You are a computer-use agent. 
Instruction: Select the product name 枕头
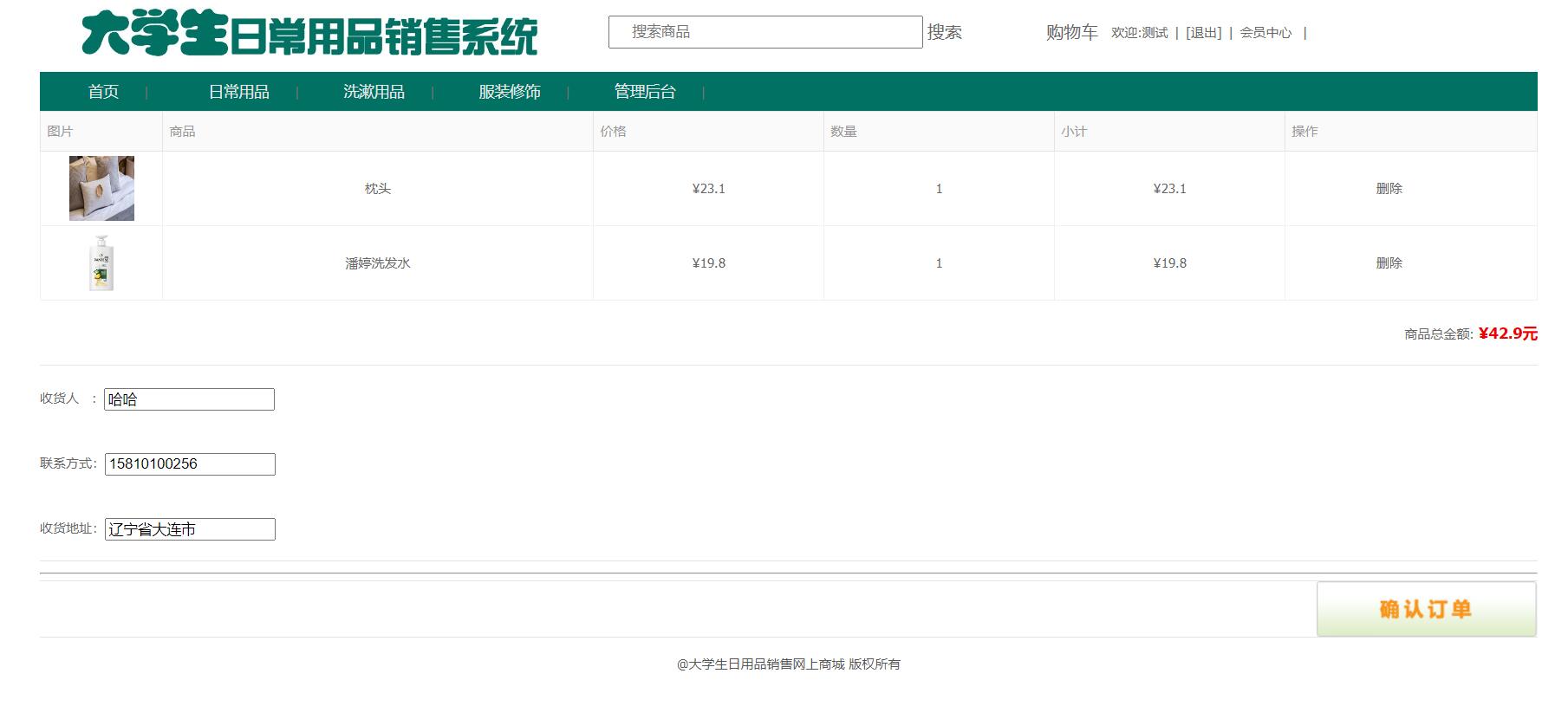tap(378, 189)
